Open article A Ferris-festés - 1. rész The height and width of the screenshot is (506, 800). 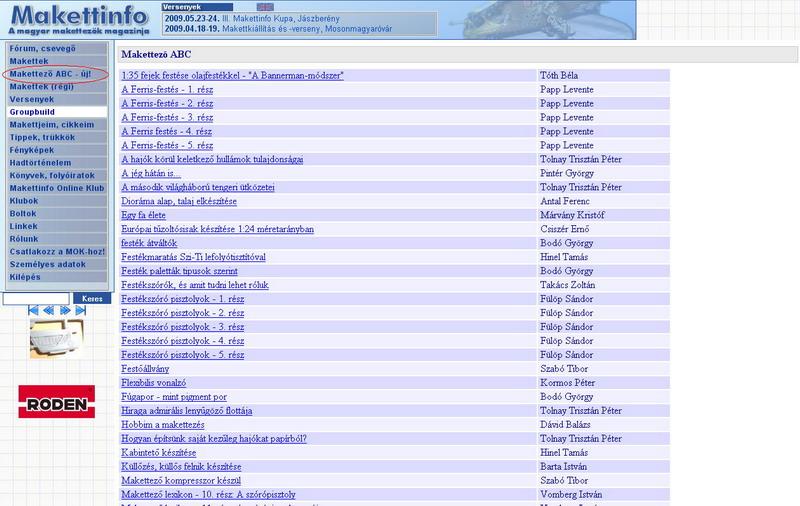coord(167,90)
